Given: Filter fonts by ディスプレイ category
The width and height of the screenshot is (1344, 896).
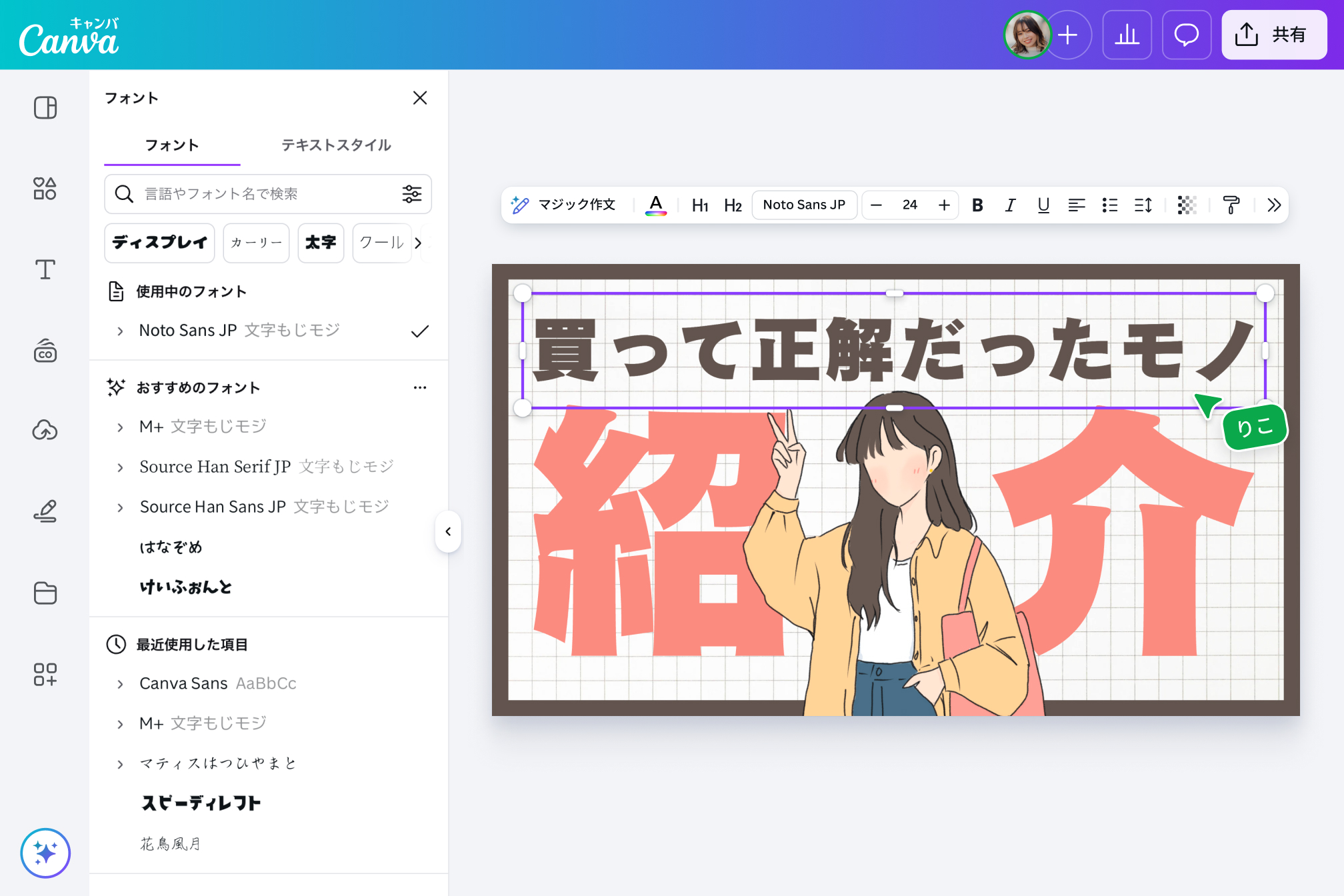Looking at the screenshot, I should click(x=160, y=243).
